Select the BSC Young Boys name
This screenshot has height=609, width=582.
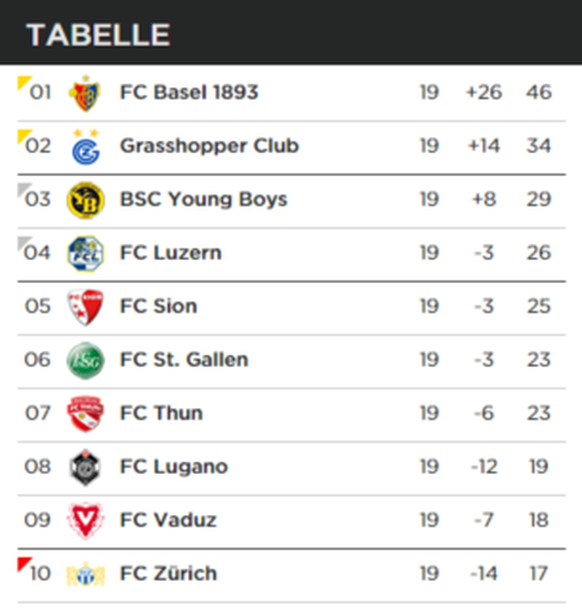(204, 200)
